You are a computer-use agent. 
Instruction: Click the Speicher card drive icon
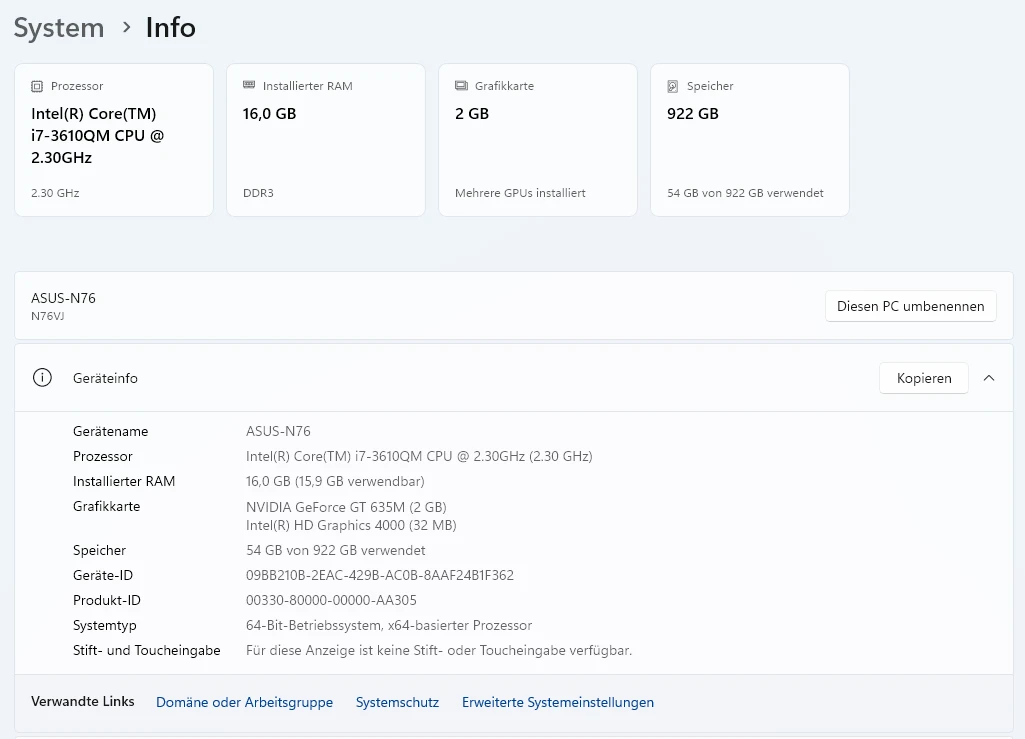(673, 86)
